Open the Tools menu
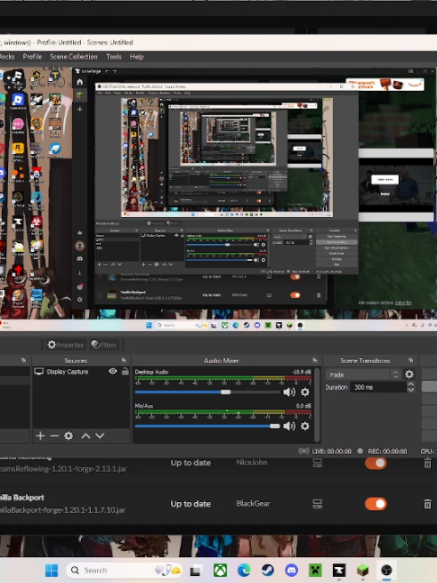Screen dimensions: 437x583 click(x=114, y=57)
